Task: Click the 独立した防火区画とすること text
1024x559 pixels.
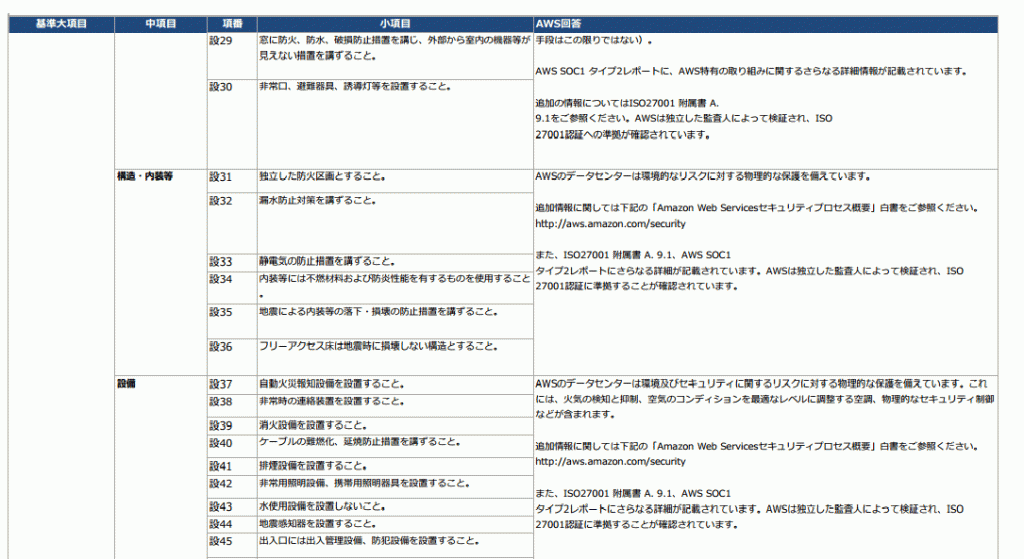Action: pos(322,176)
